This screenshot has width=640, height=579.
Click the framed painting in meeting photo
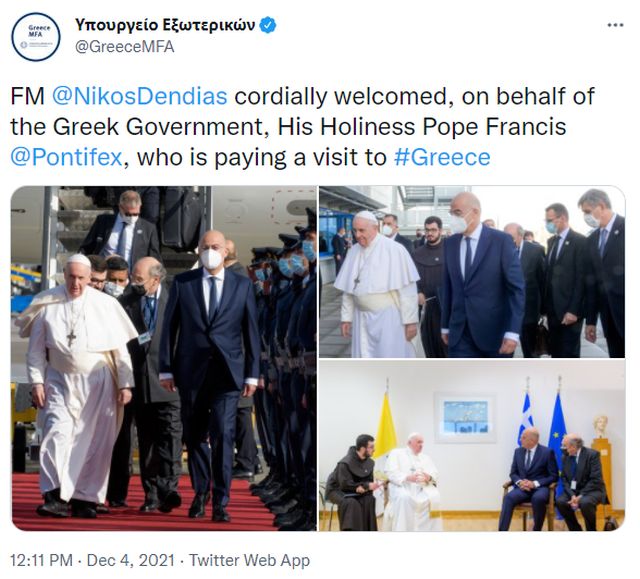(466, 417)
